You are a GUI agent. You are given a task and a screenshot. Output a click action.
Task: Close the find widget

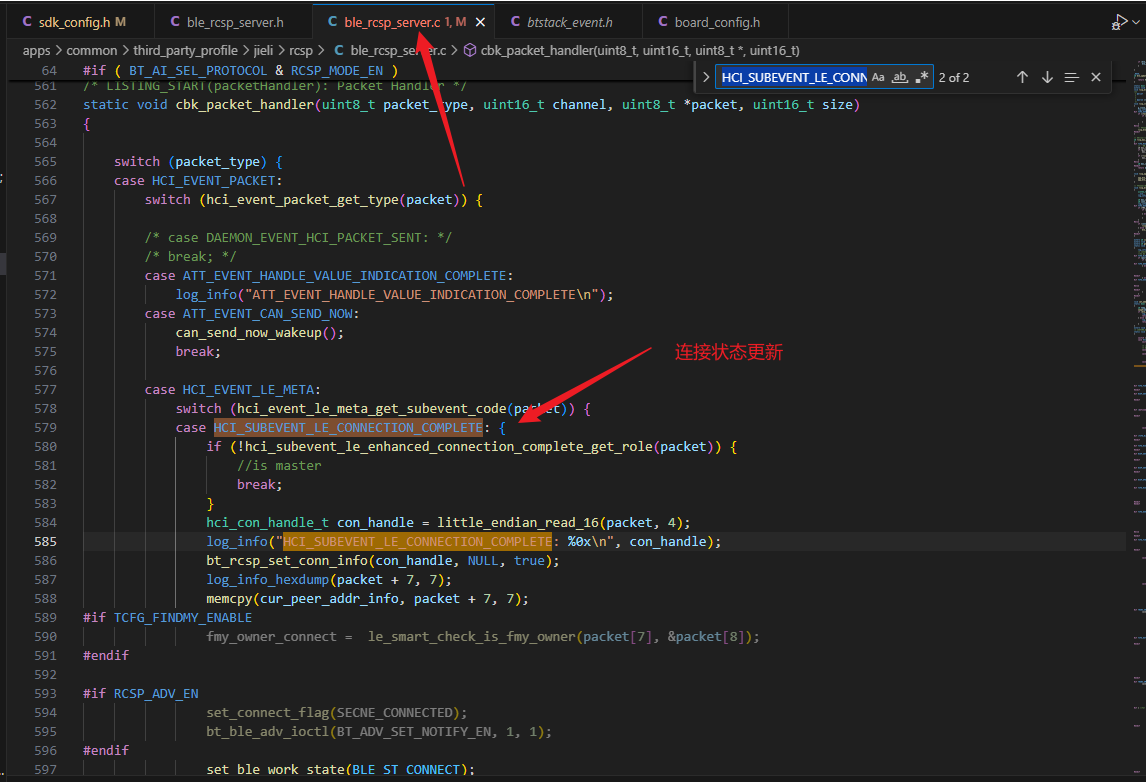tap(1096, 77)
